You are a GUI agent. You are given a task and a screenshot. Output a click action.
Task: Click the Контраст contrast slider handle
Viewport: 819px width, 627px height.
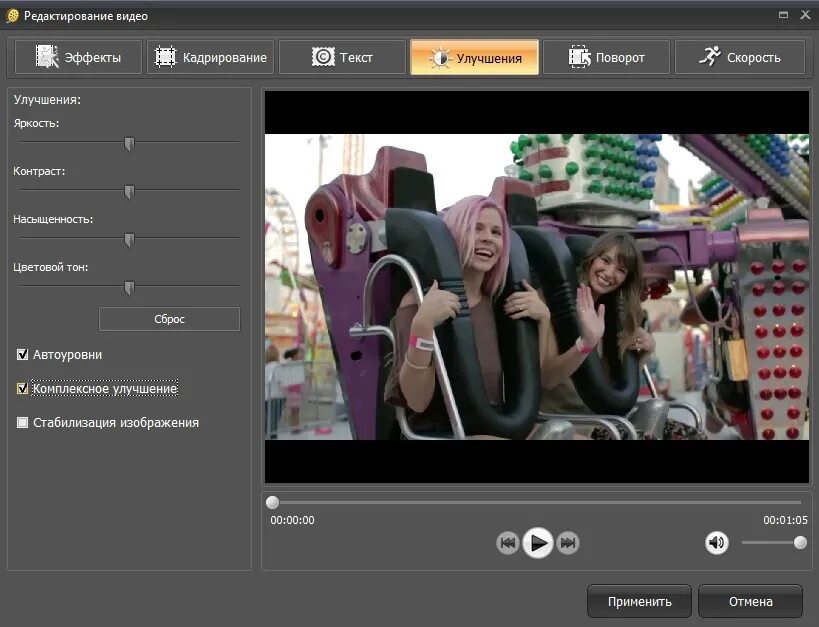(129, 192)
